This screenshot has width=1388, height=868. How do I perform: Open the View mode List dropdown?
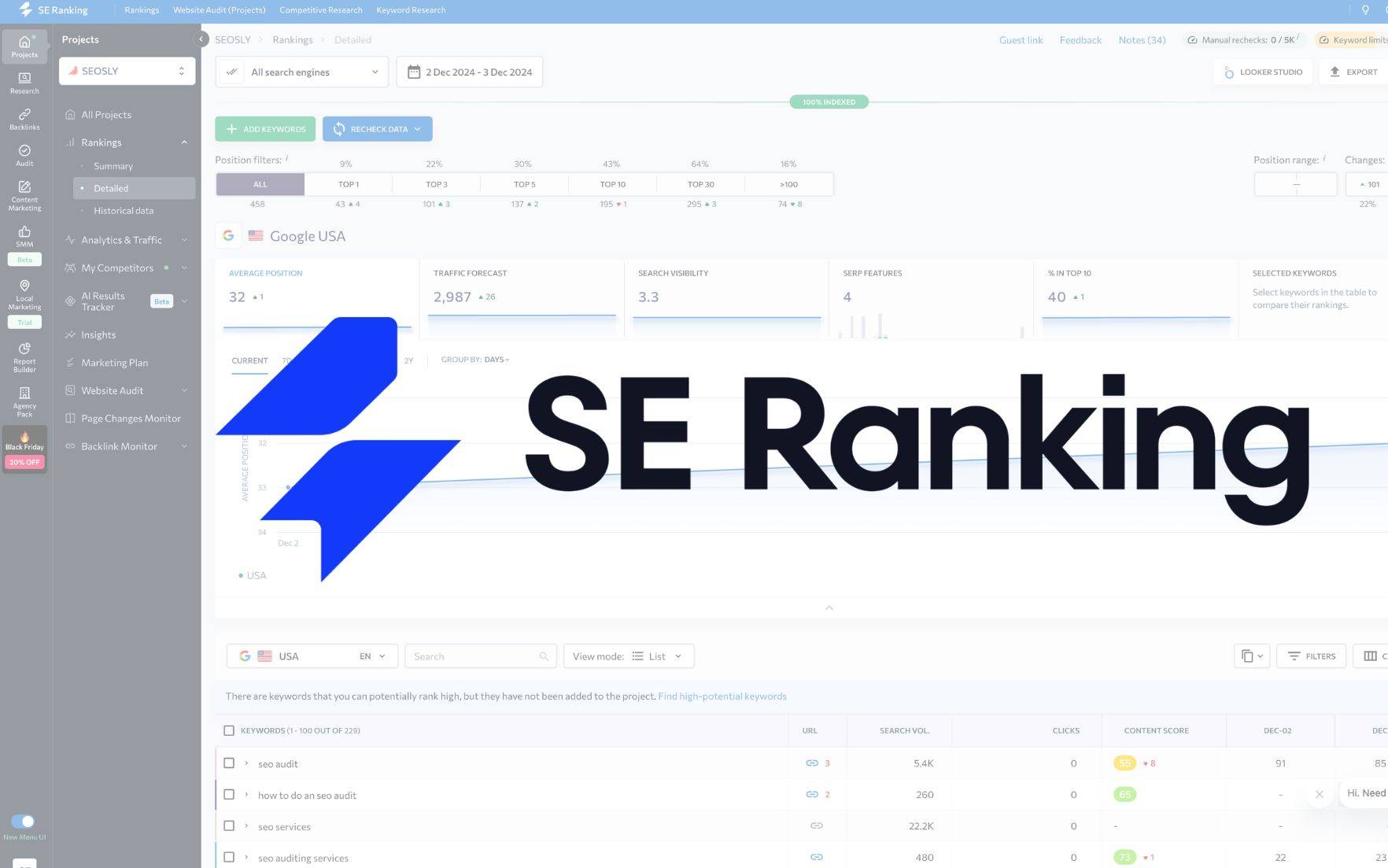629,656
